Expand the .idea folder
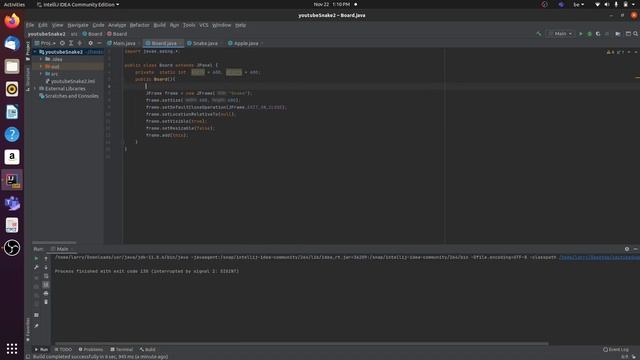640x360 pixels. click(41, 59)
